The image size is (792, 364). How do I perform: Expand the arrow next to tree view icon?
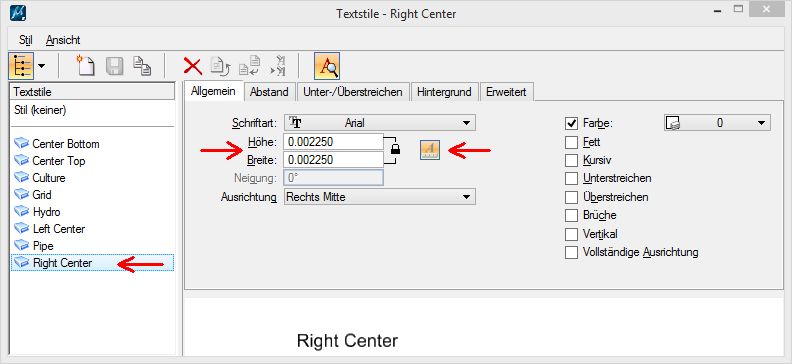coord(41,66)
